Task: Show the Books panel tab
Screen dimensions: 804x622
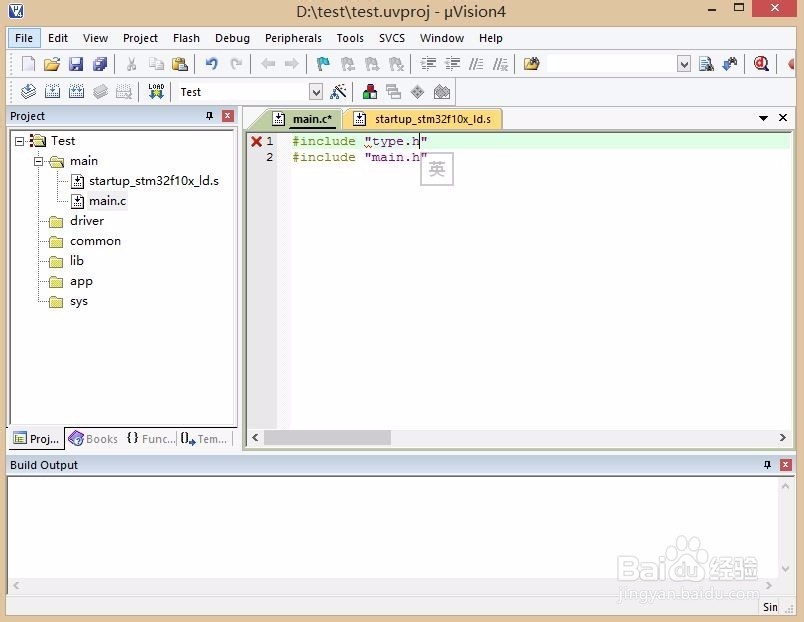Action: point(94,439)
